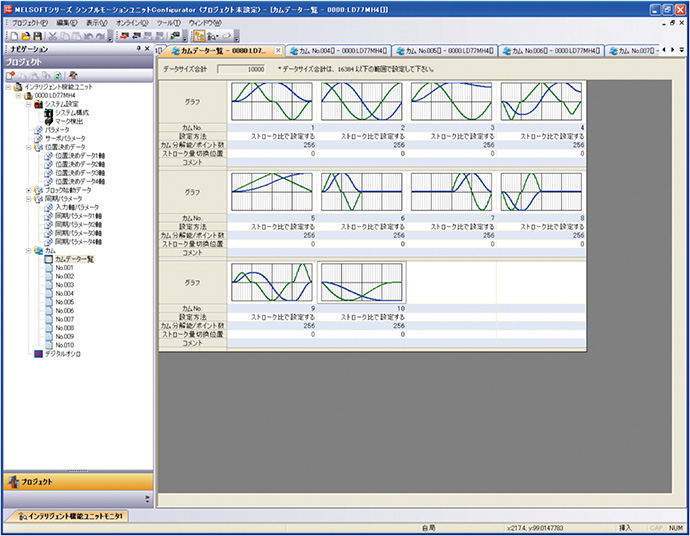690x536 pixels.
Task: Select cam No.003 in the tree
Action: click(64, 284)
